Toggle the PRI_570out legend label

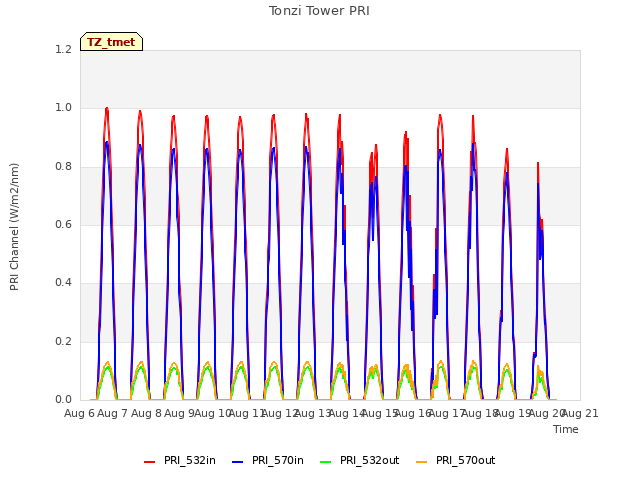coord(466,460)
